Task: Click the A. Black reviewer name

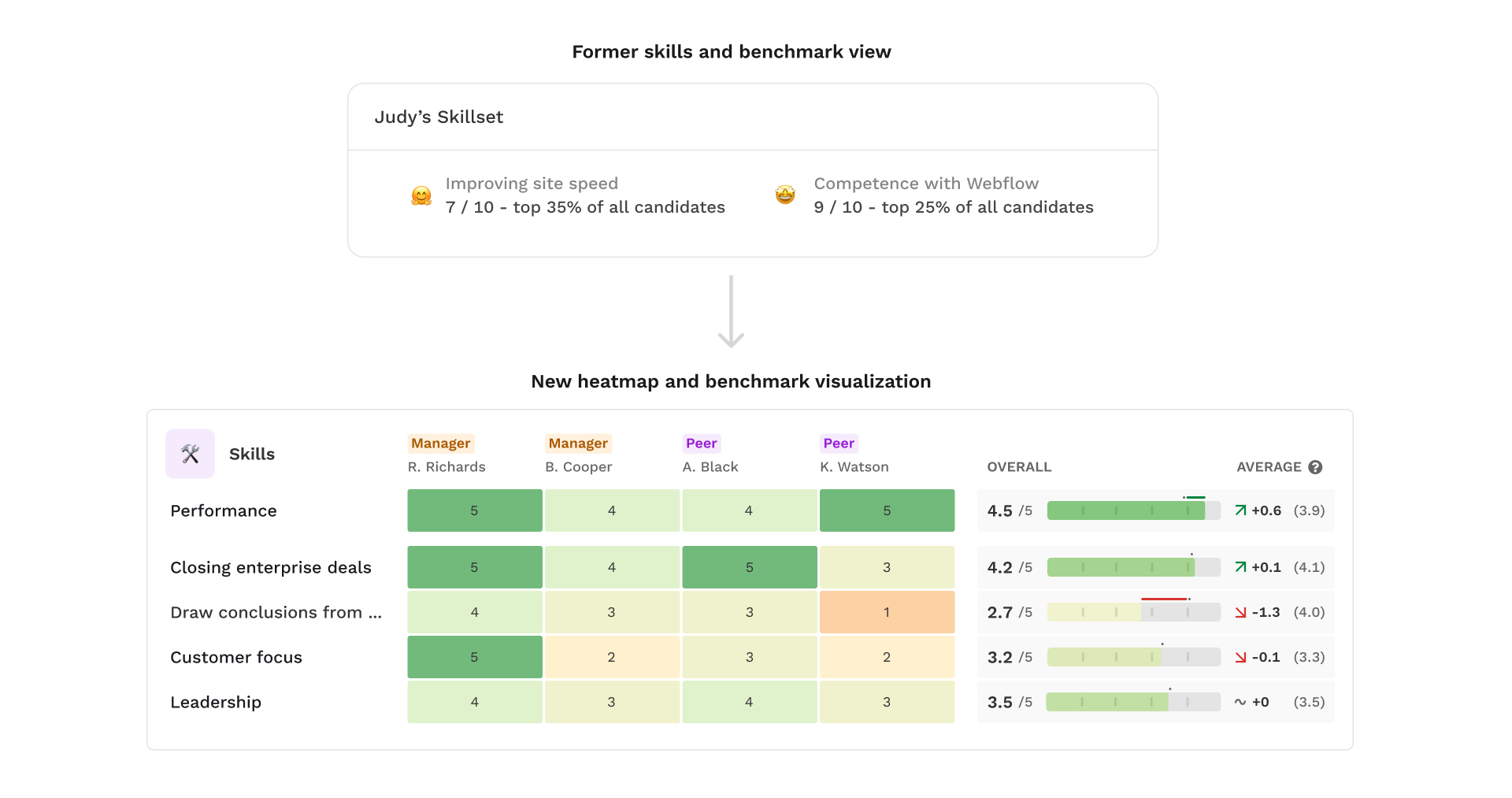Action: pos(710,467)
